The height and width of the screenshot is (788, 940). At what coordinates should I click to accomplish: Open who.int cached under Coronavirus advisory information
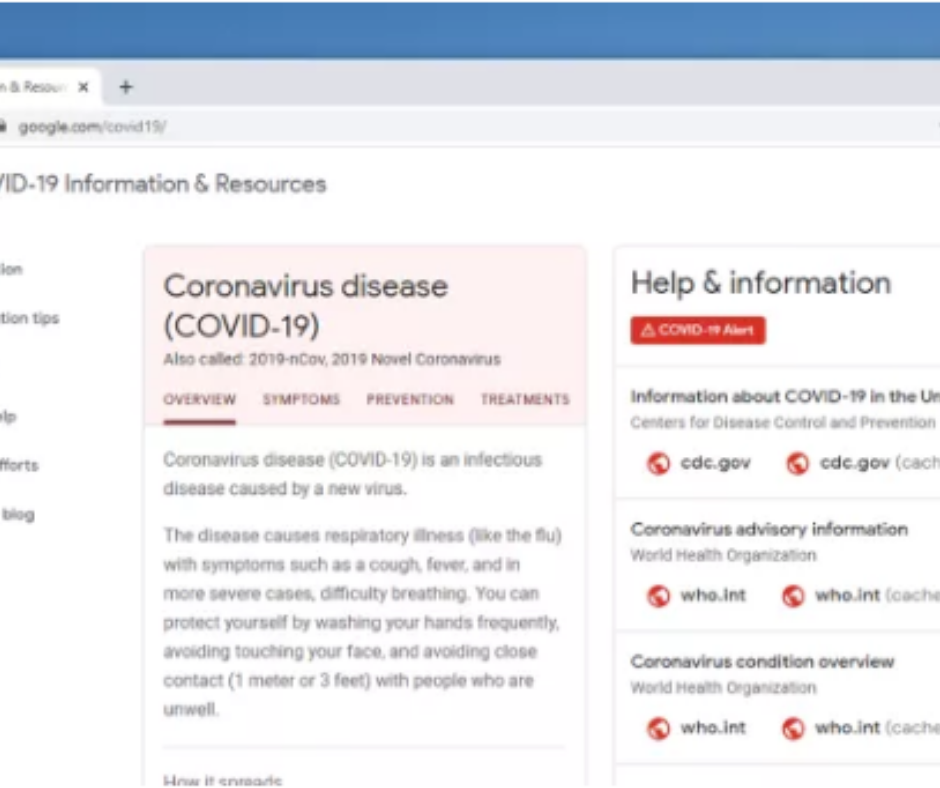point(877,595)
